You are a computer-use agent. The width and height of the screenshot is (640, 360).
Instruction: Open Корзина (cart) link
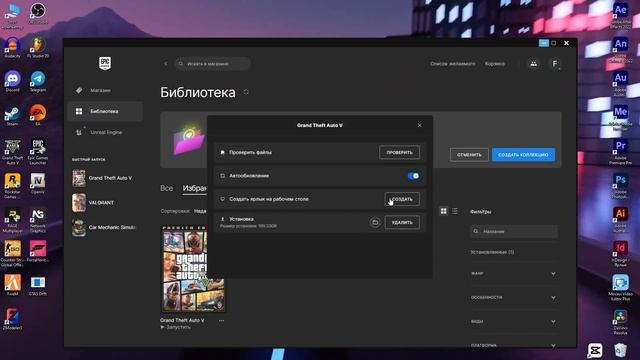coord(495,64)
